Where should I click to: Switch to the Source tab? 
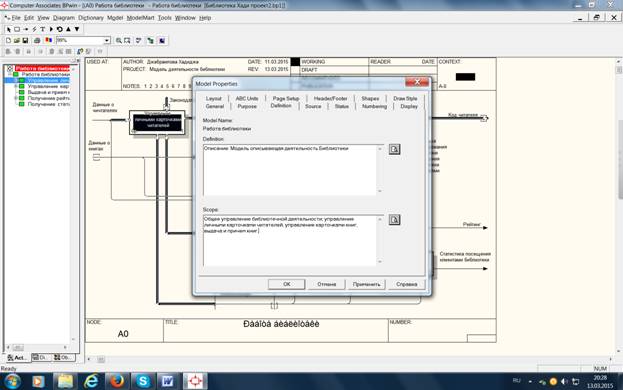point(313,106)
